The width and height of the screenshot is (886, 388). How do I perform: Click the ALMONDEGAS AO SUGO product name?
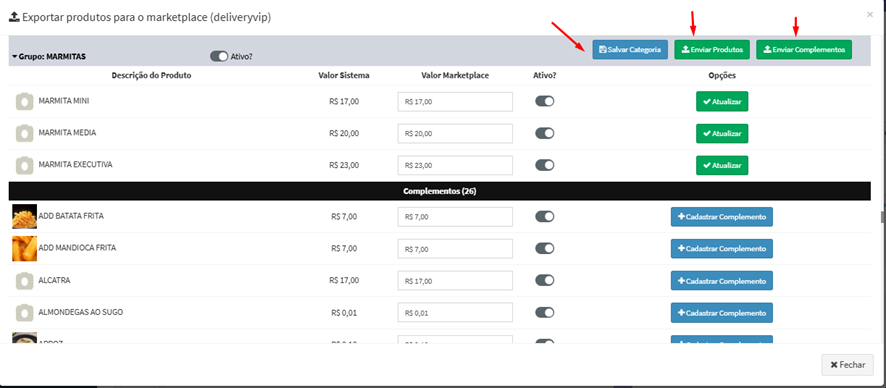(x=81, y=312)
